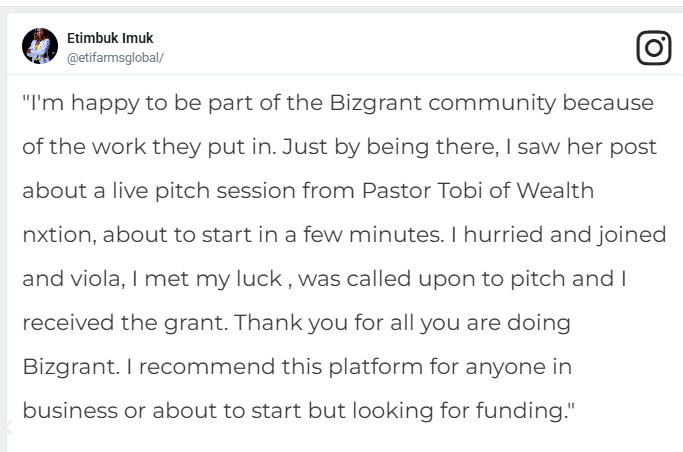
Task: Visit the @etifarmsglobal/ handle link
Action: point(115,58)
